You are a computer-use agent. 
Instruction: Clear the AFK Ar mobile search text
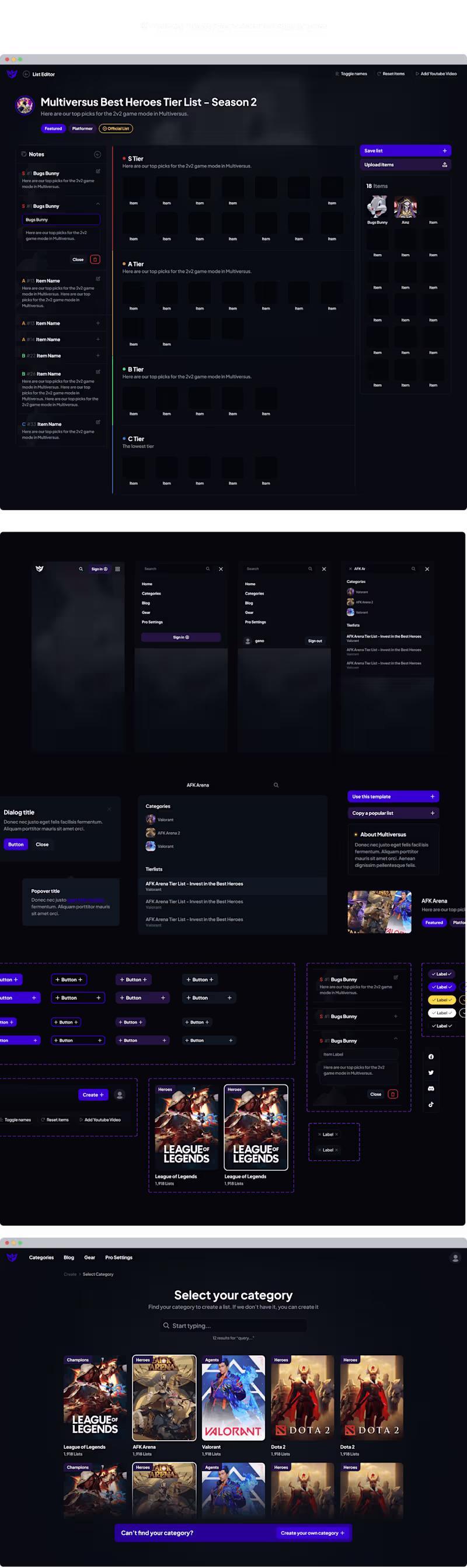coord(350,569)
